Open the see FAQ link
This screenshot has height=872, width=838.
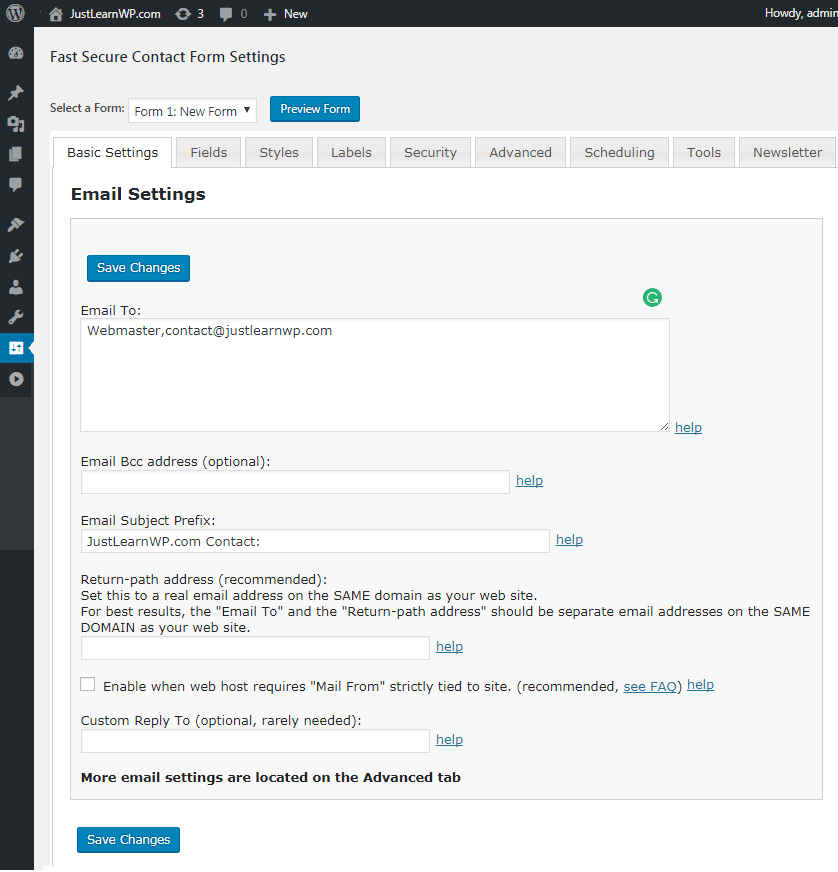(x=649, y=687)
